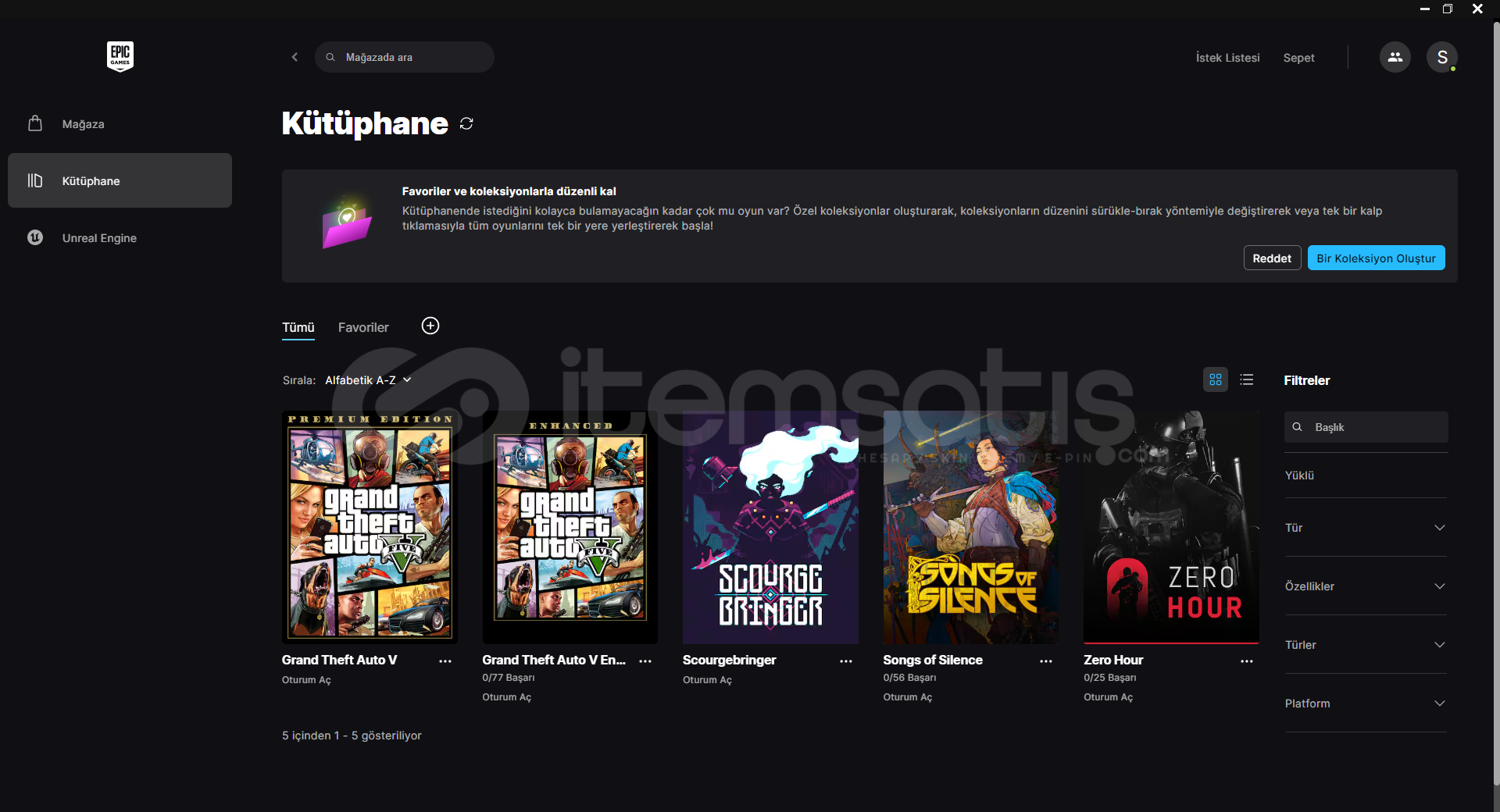The width and height of the screenshot is (1500, 812).
Task: Minimize the Epic Games Launcher window
Action: point(1425,9)
